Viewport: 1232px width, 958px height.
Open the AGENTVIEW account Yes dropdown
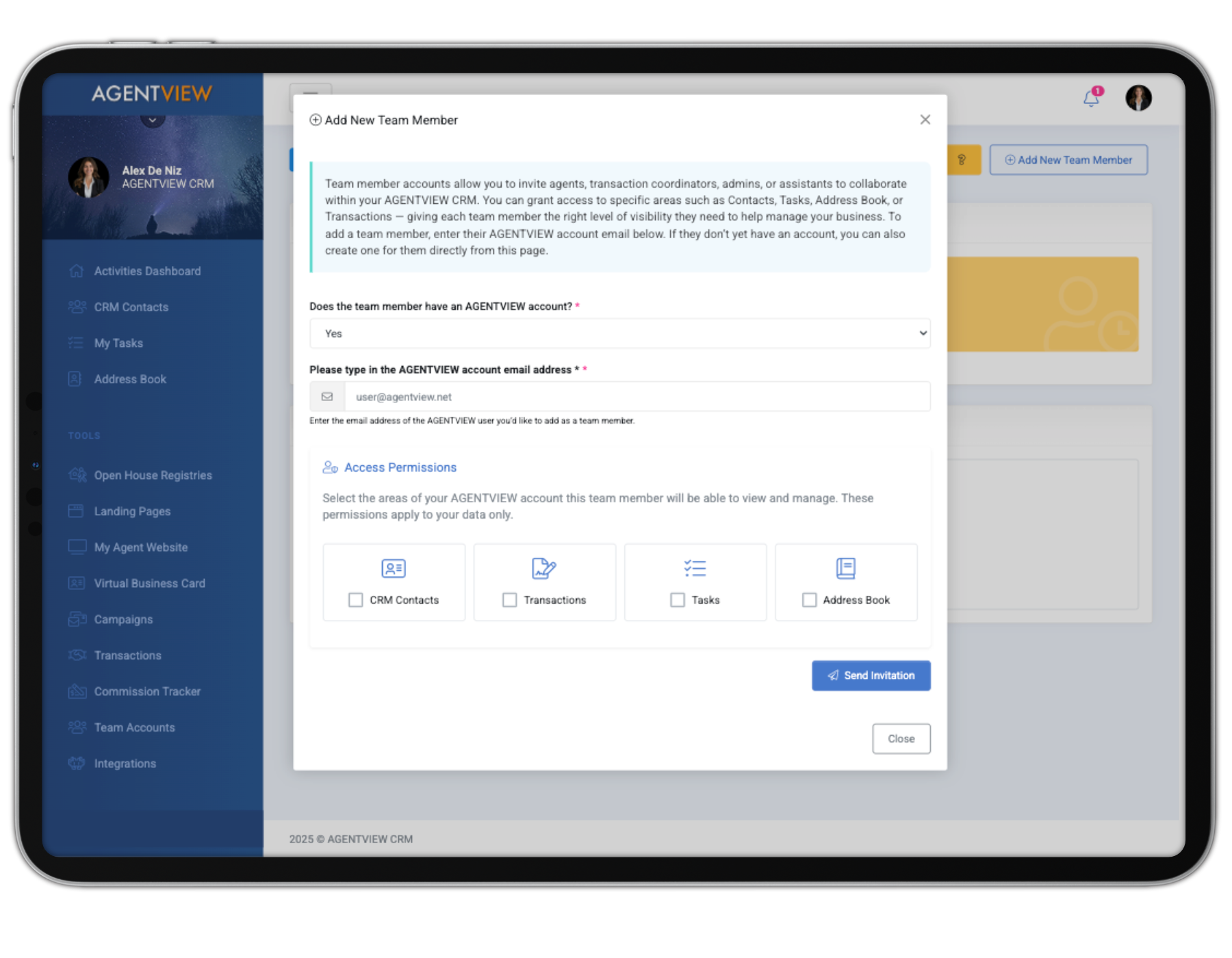tap(619, 333)
